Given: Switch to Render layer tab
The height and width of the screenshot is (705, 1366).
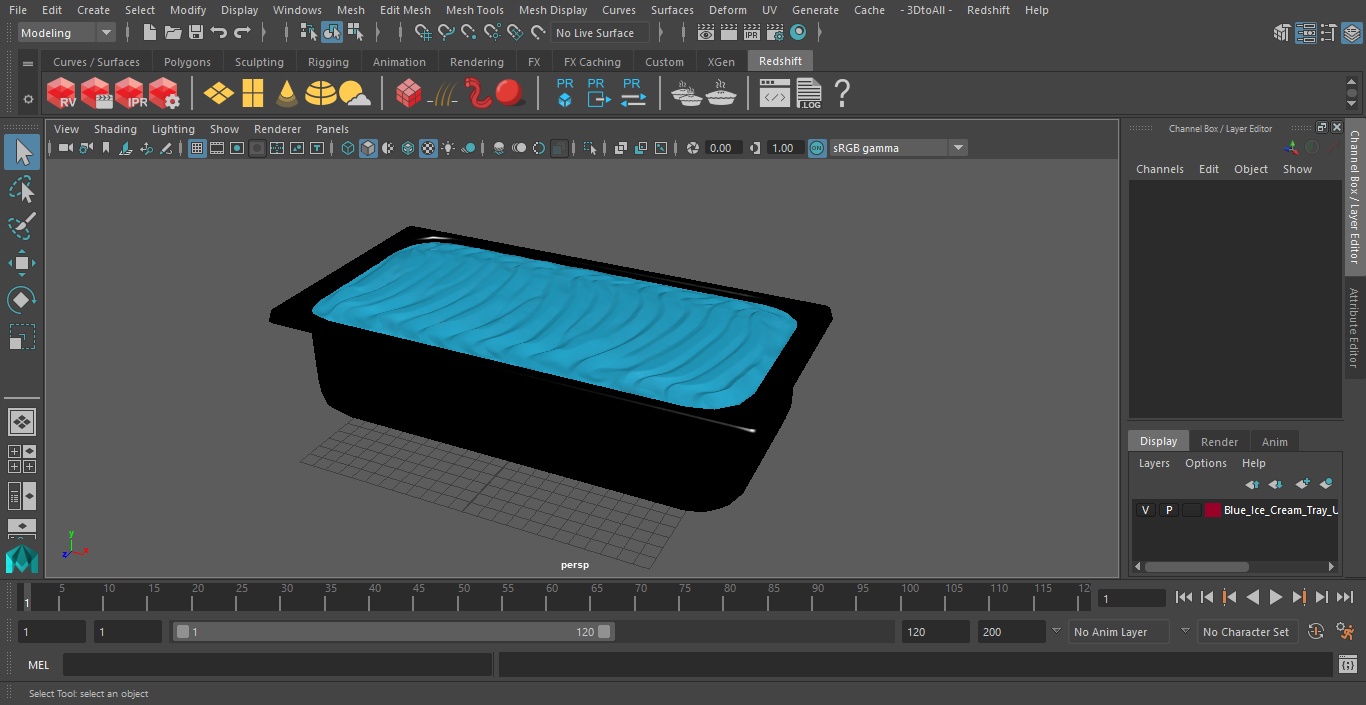Looking at the screenshot, I should 1219,442.
